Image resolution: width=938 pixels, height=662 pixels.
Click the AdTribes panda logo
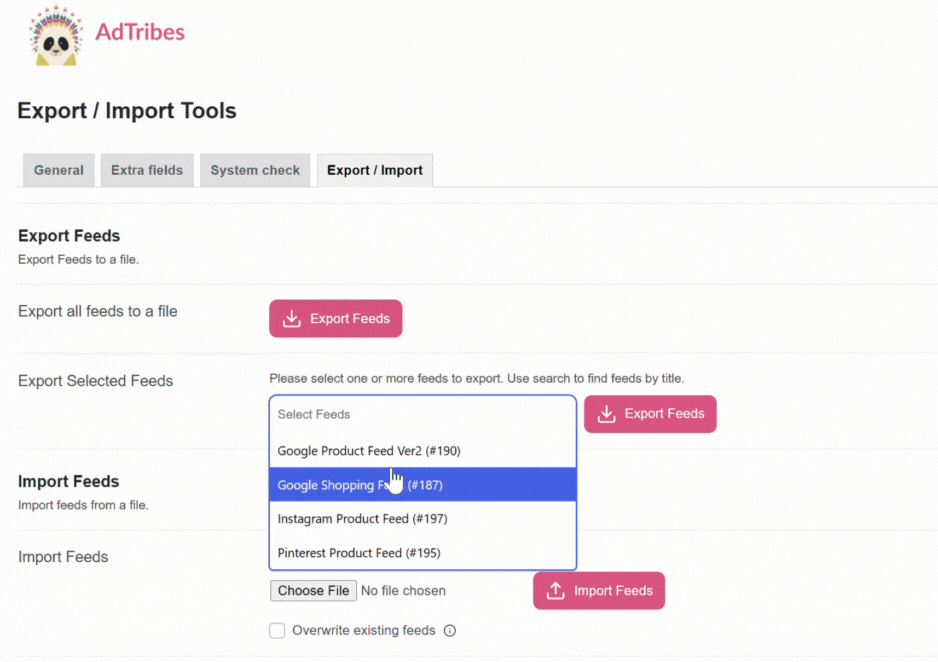coord(55,36)
